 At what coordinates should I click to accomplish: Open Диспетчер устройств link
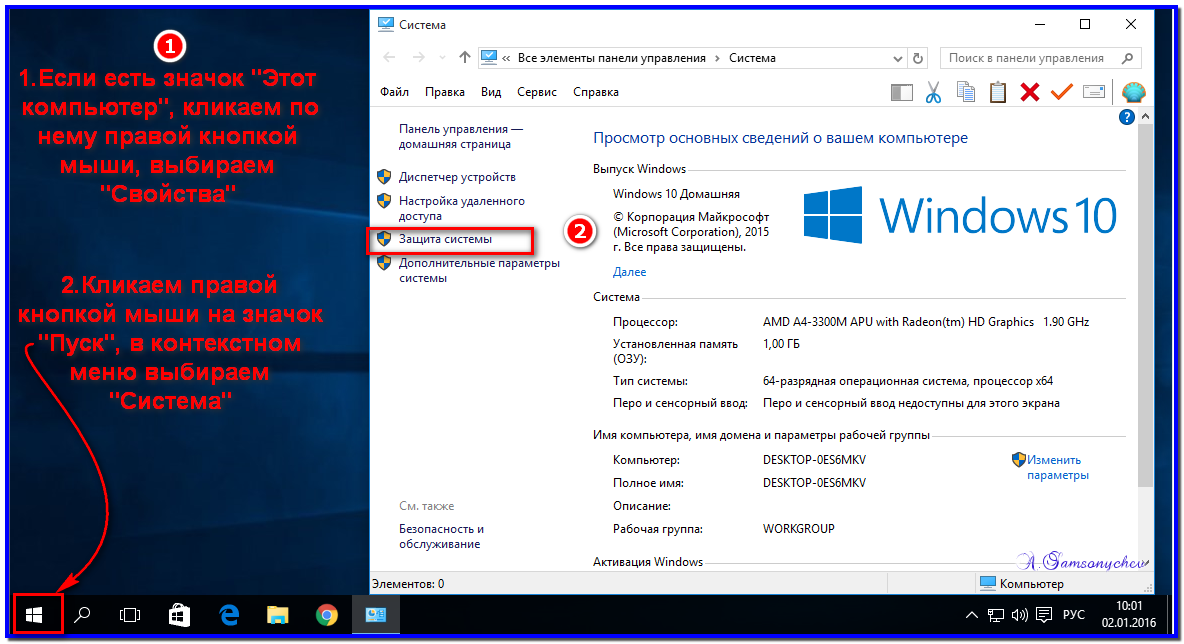point(457,177)
